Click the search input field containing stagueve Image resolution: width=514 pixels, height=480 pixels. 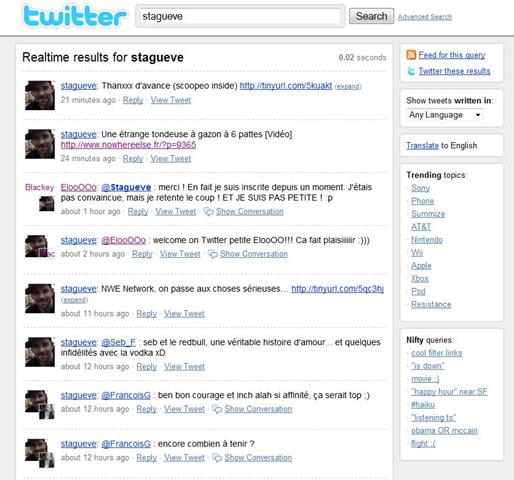tap(240, 16)
